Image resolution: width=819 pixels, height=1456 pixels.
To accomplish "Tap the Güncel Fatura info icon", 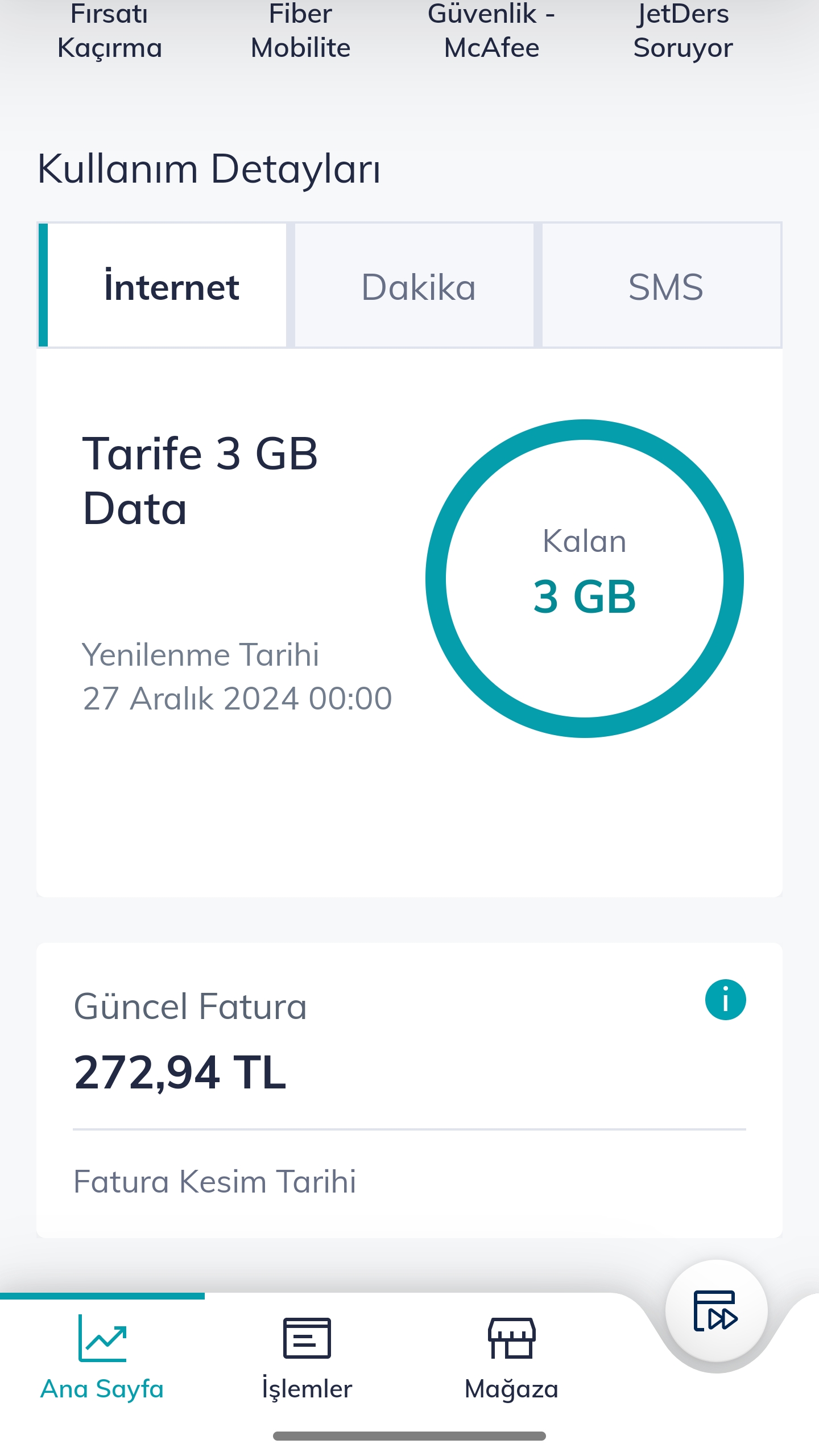I will click(x=725, y=1000).
